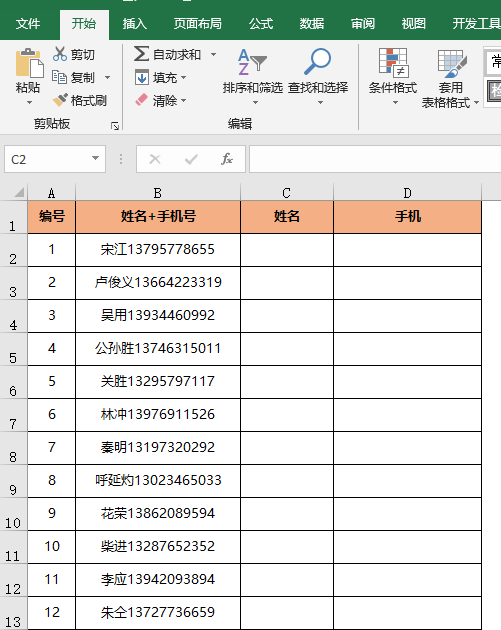Select the Cut scissors icon

pos(60,54)
